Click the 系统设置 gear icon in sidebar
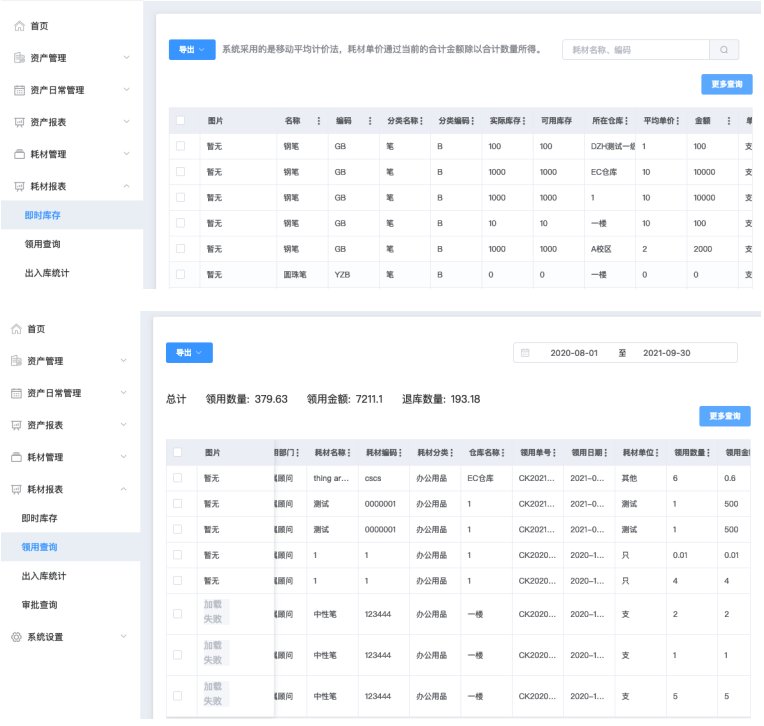Screen dimensions: 764x726 click(16, 637)
